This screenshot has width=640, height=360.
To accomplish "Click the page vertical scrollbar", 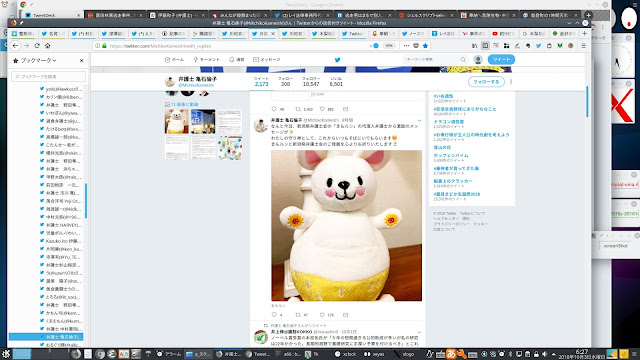I will (x=588, y=102).
